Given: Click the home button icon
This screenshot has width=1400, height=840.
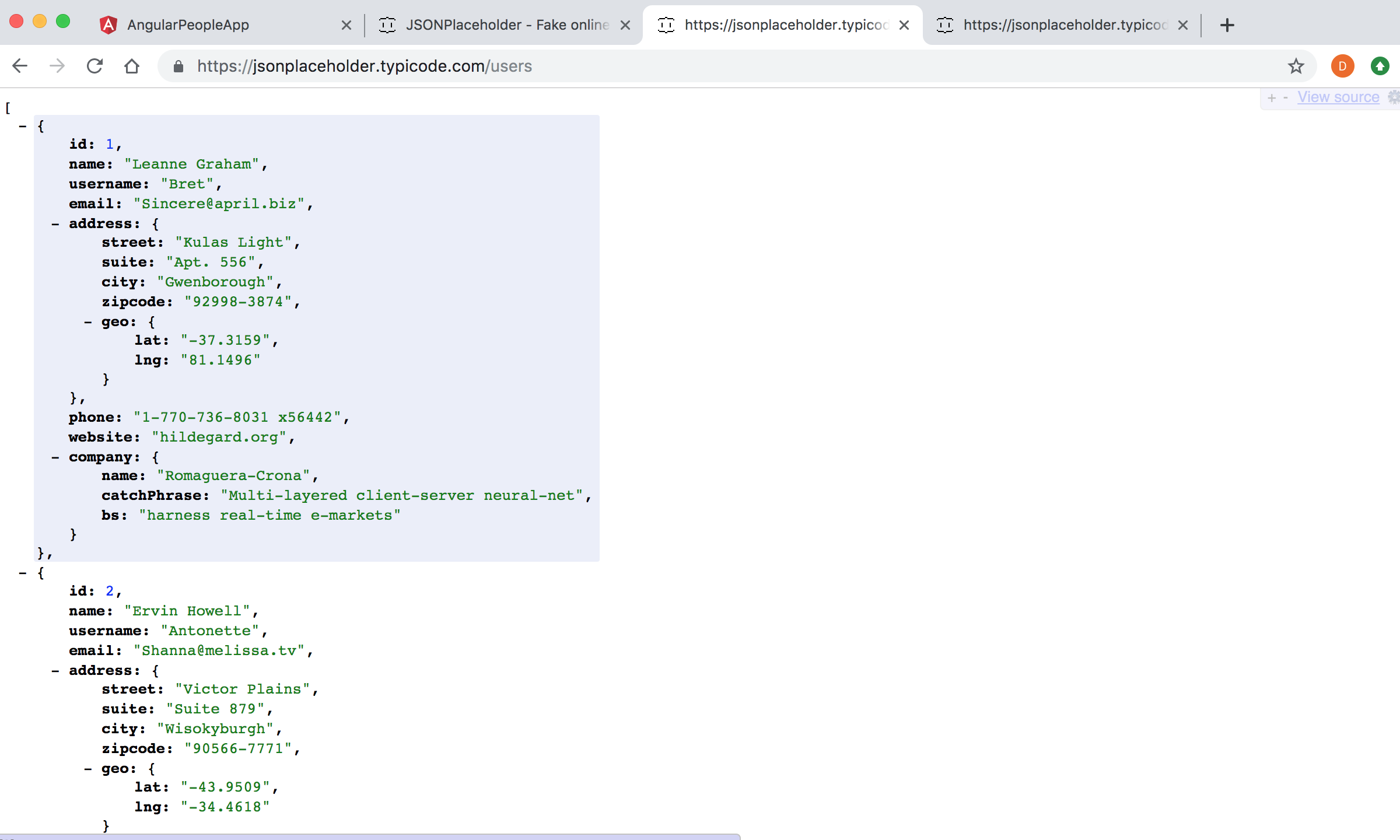Looking at the screenshot, I should click(x=131, y=66).
